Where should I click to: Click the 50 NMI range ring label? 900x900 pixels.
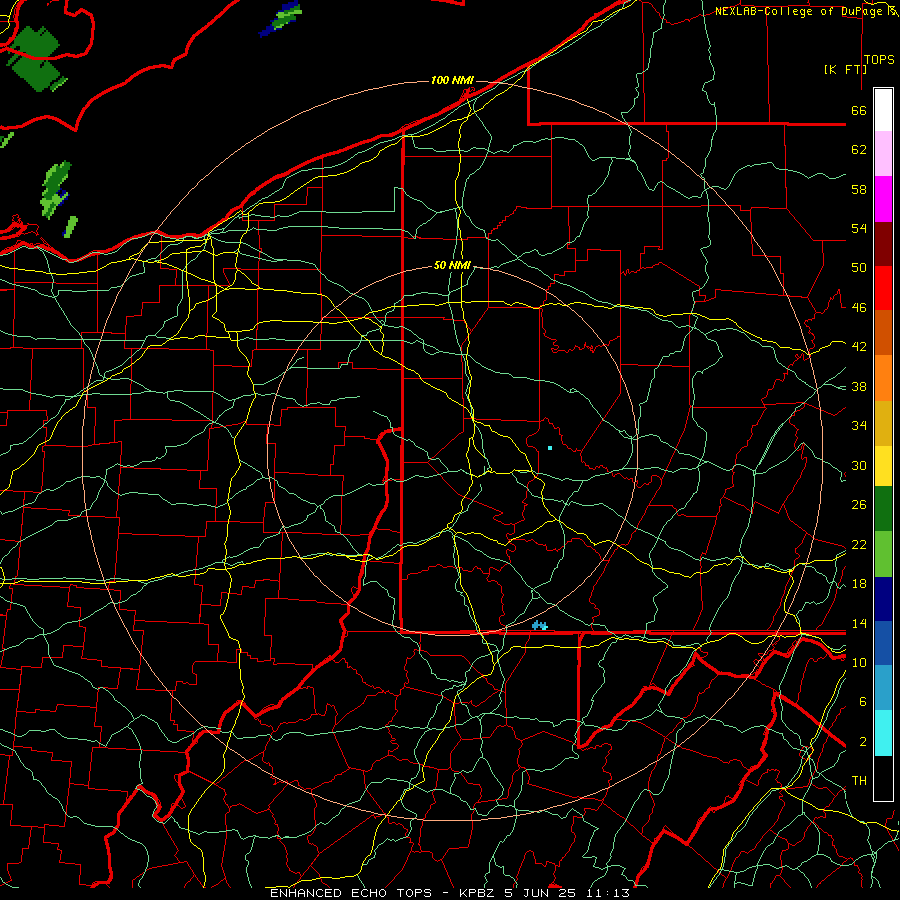452,265
